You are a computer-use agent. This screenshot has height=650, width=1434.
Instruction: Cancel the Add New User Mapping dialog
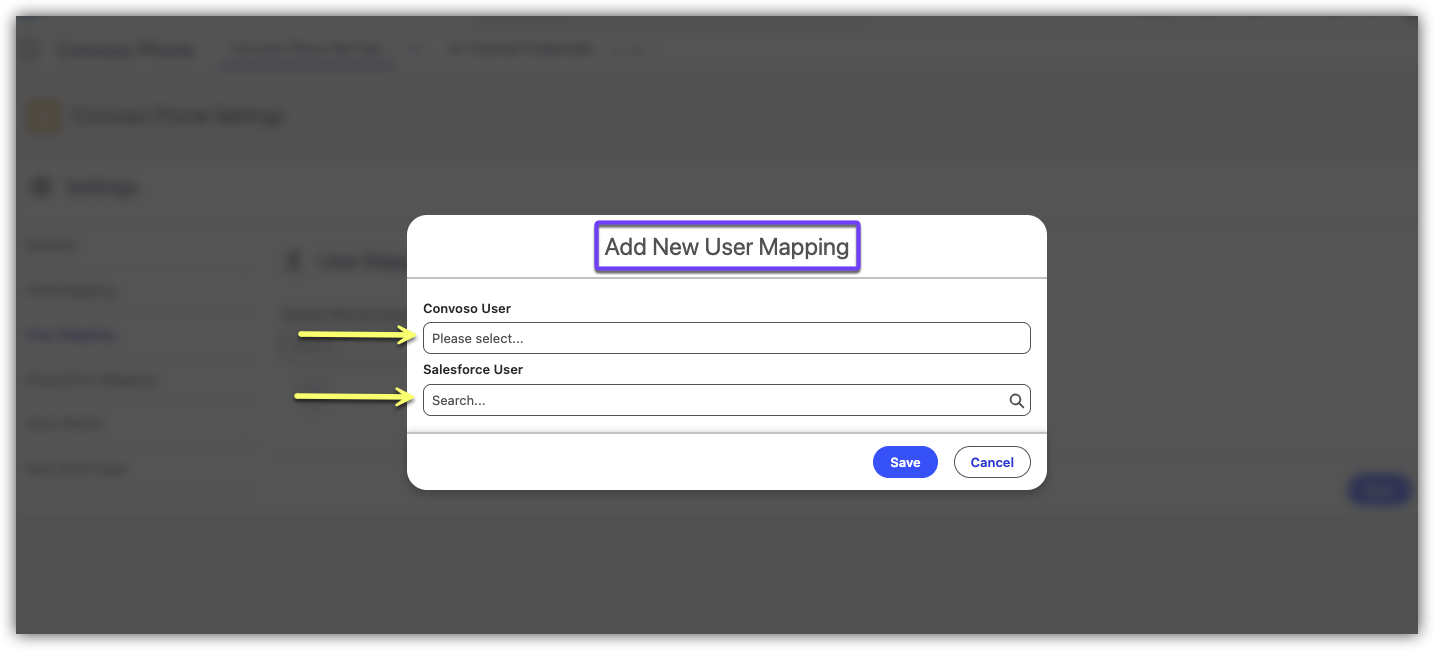point(991,462)
